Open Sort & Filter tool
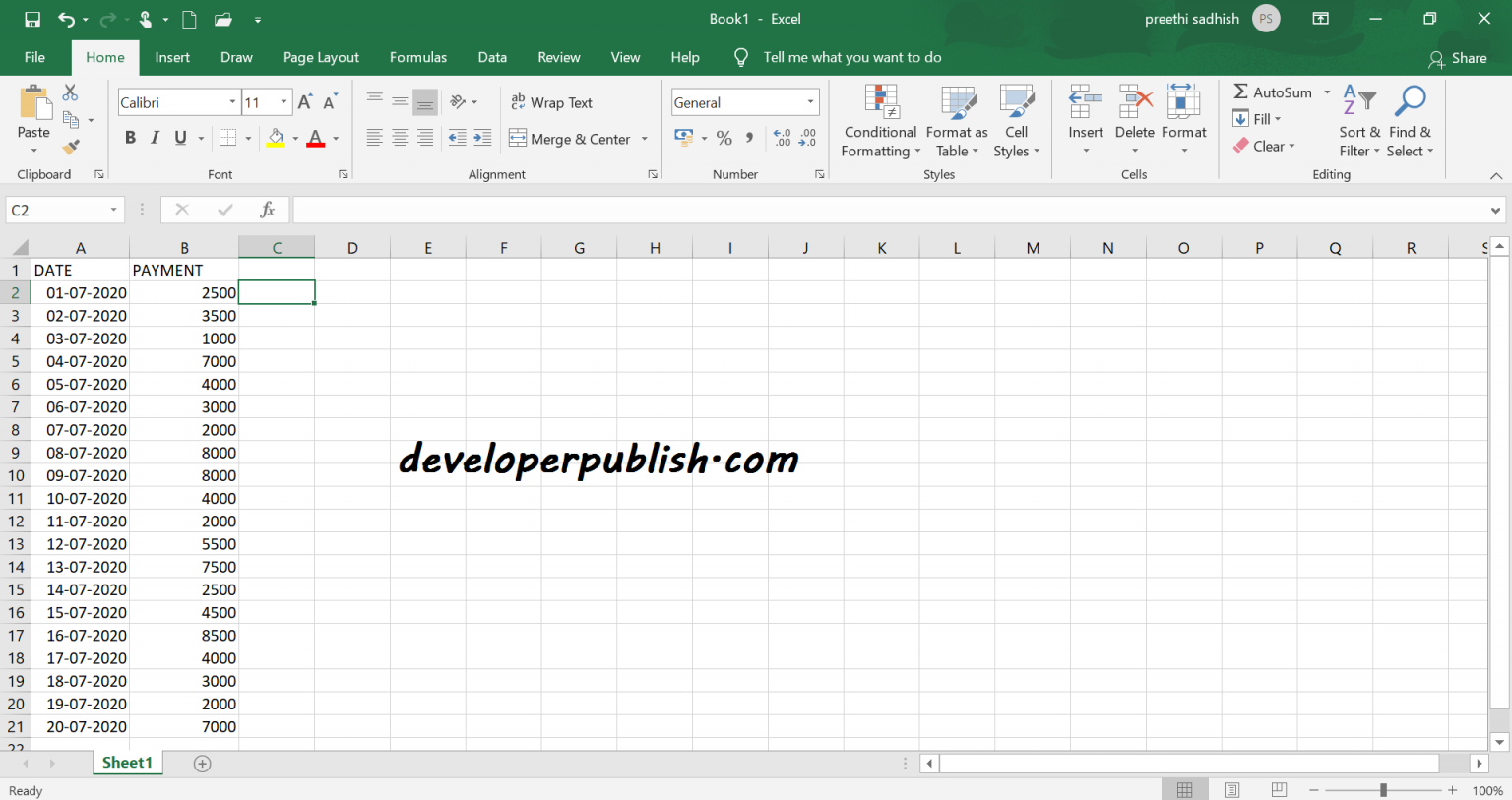 [x=1358, y=121]
